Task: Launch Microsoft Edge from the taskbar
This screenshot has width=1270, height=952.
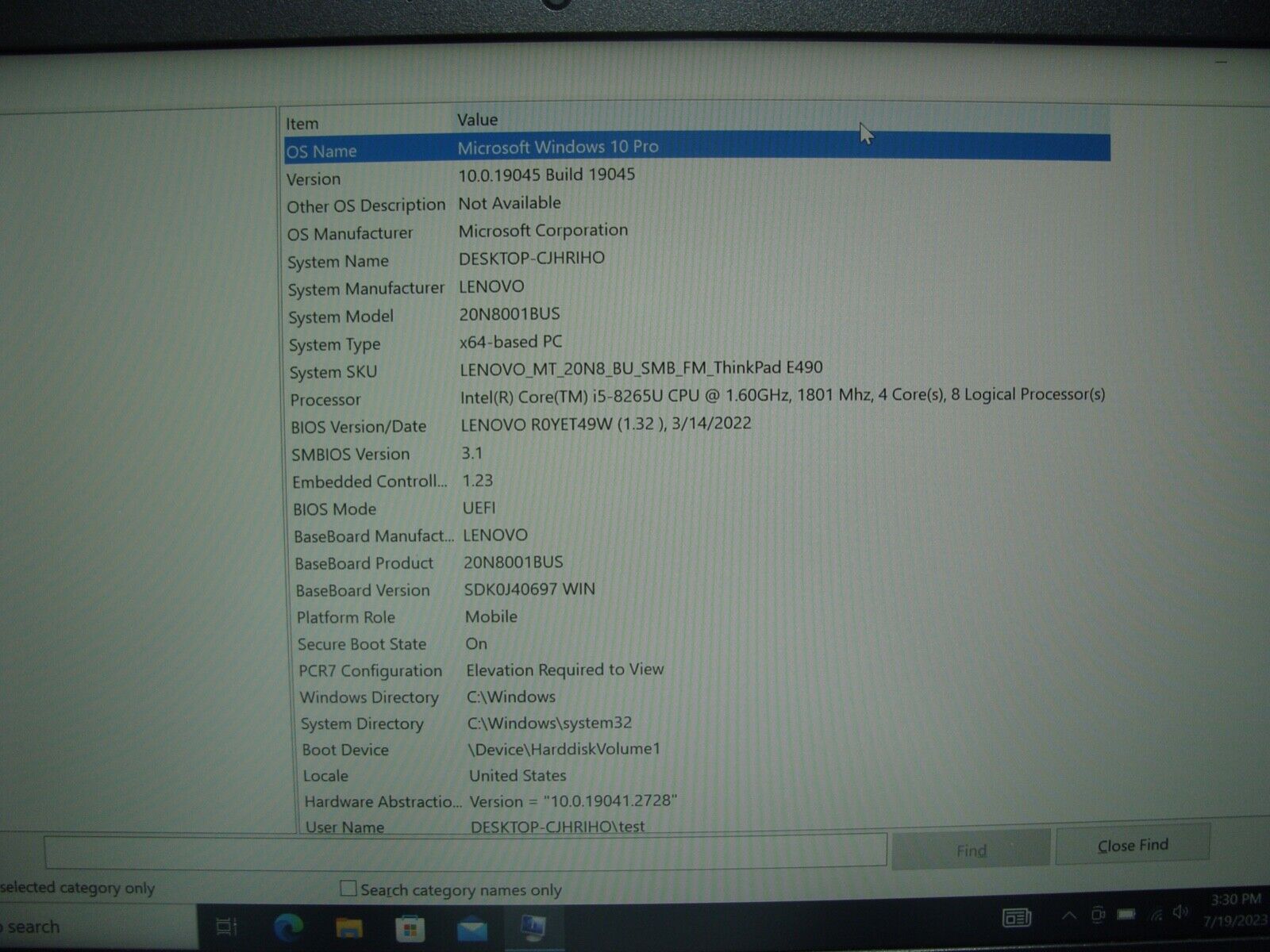Action: pyautogui.click(x=288, y=927)
